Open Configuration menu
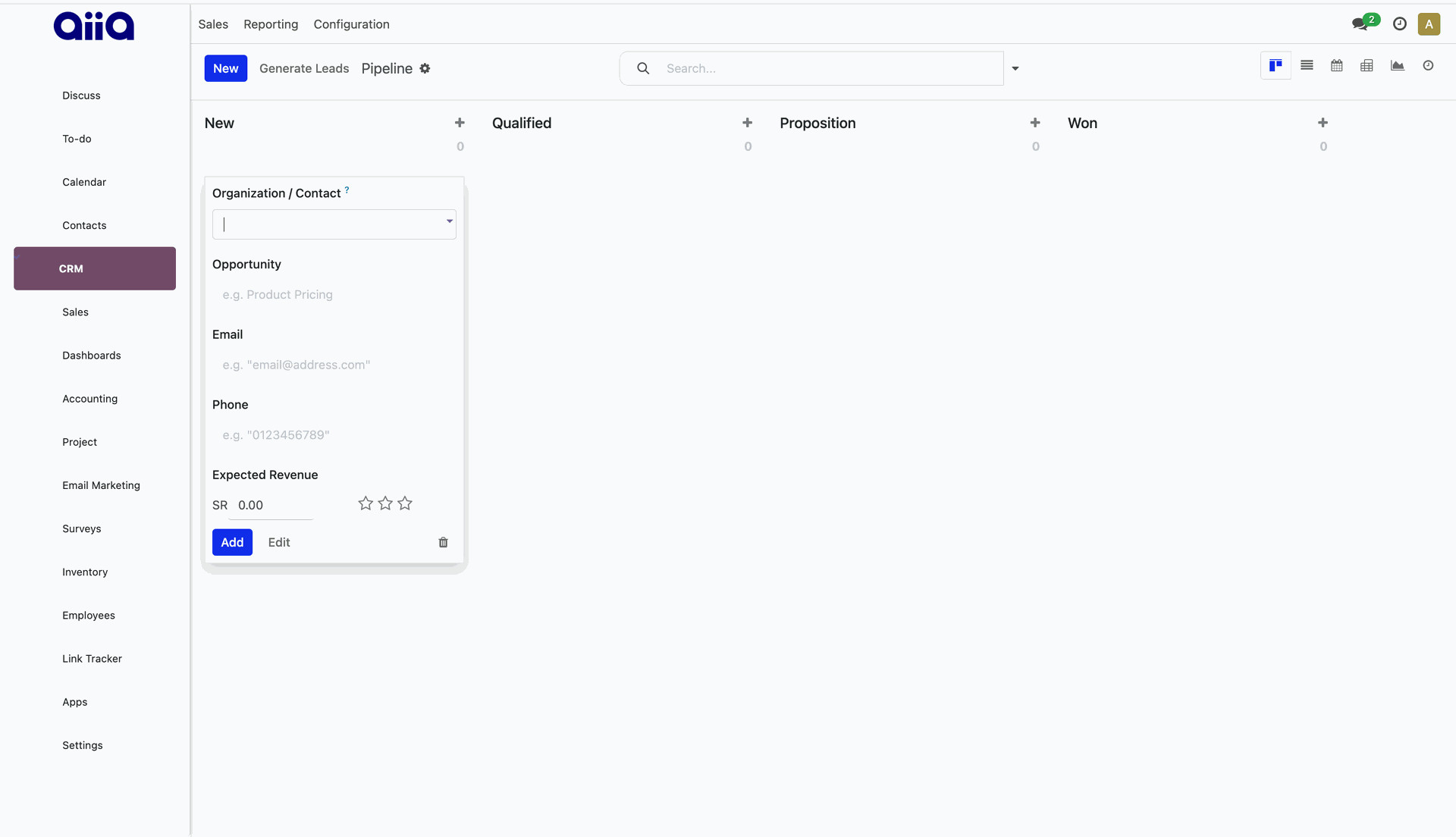Image resolution: width=1456 pixels, height=837 pixels. (x=351, y=24)
